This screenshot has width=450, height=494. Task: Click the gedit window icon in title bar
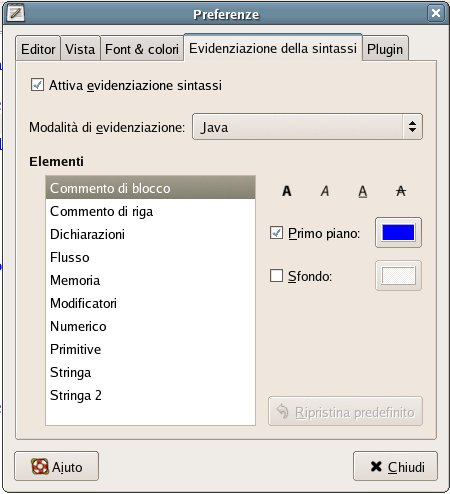click(16, 13)
